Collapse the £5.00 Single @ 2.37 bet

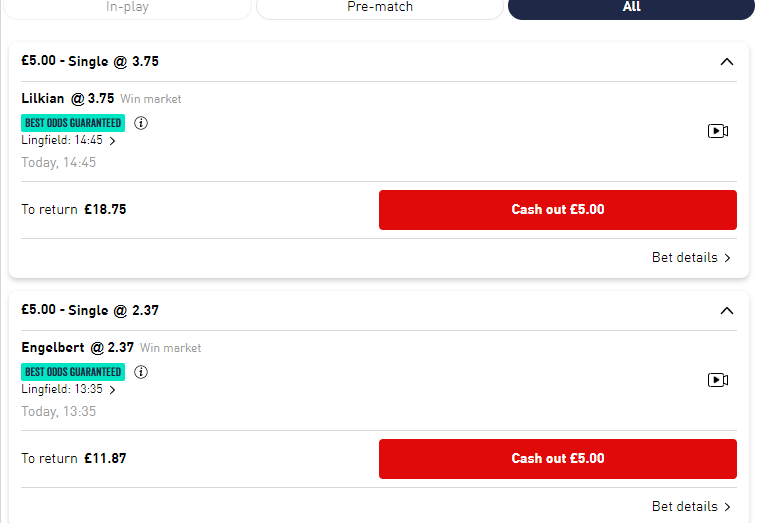coord(727,311)
